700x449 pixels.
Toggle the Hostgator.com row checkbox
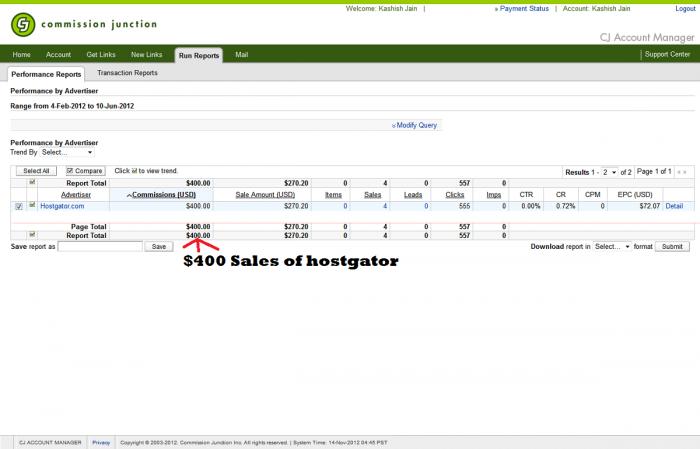[x=19, y=206]
